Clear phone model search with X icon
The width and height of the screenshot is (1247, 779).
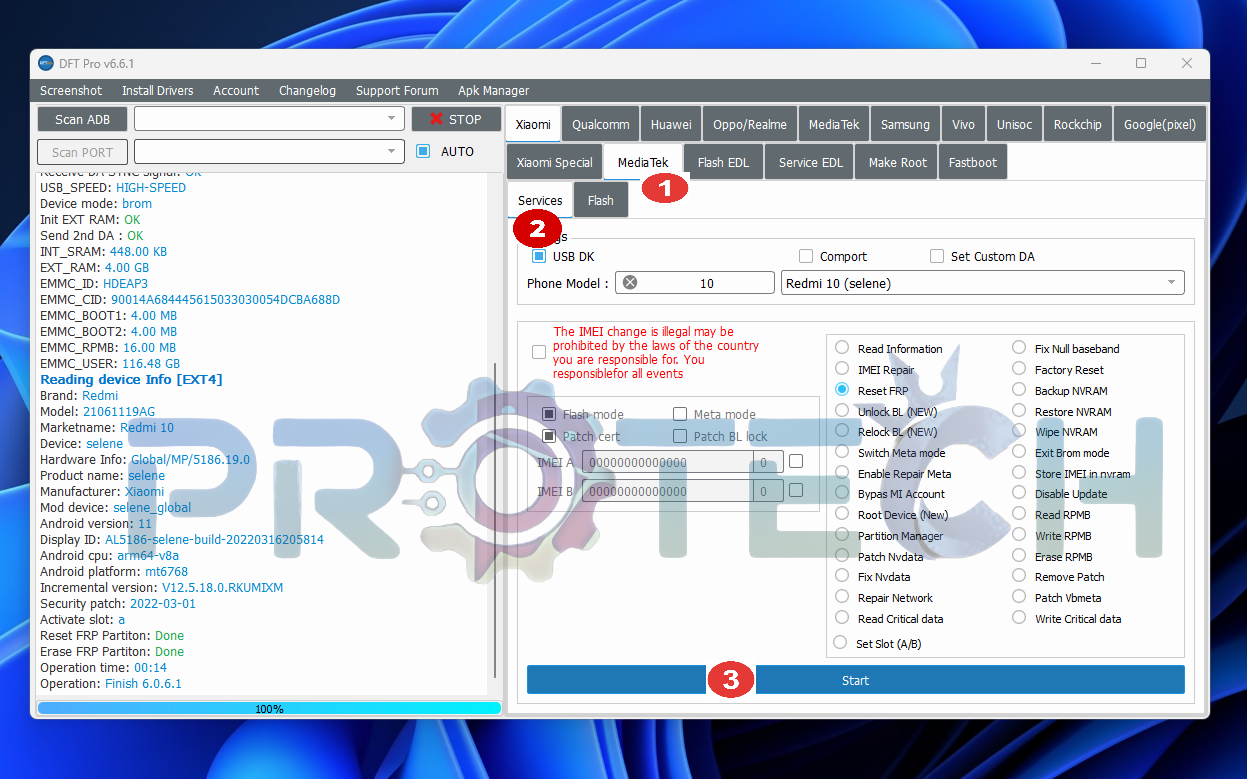pos(630,283)
